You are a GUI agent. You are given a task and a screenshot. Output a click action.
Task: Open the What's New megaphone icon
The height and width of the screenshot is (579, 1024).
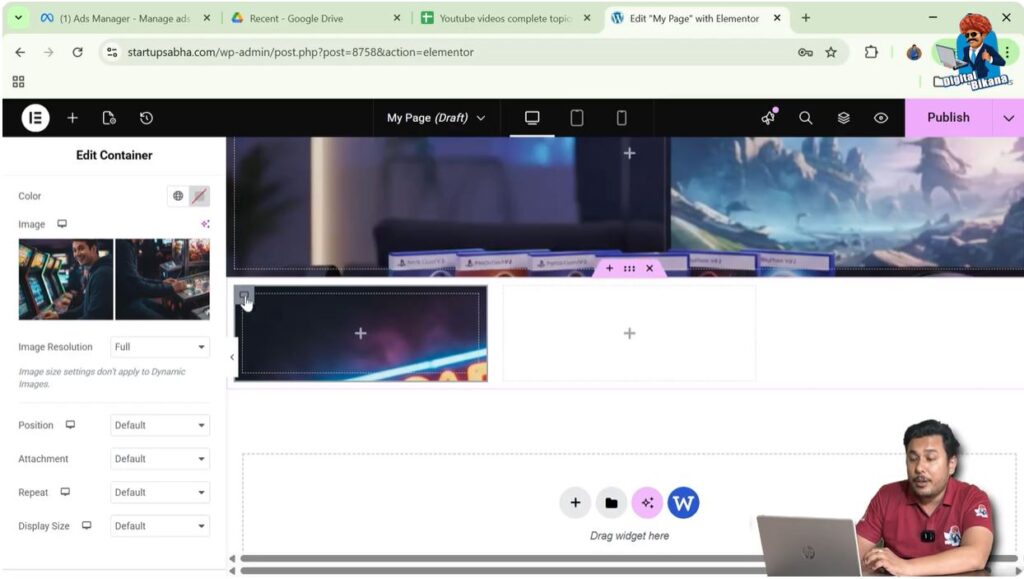pos(768,118)
